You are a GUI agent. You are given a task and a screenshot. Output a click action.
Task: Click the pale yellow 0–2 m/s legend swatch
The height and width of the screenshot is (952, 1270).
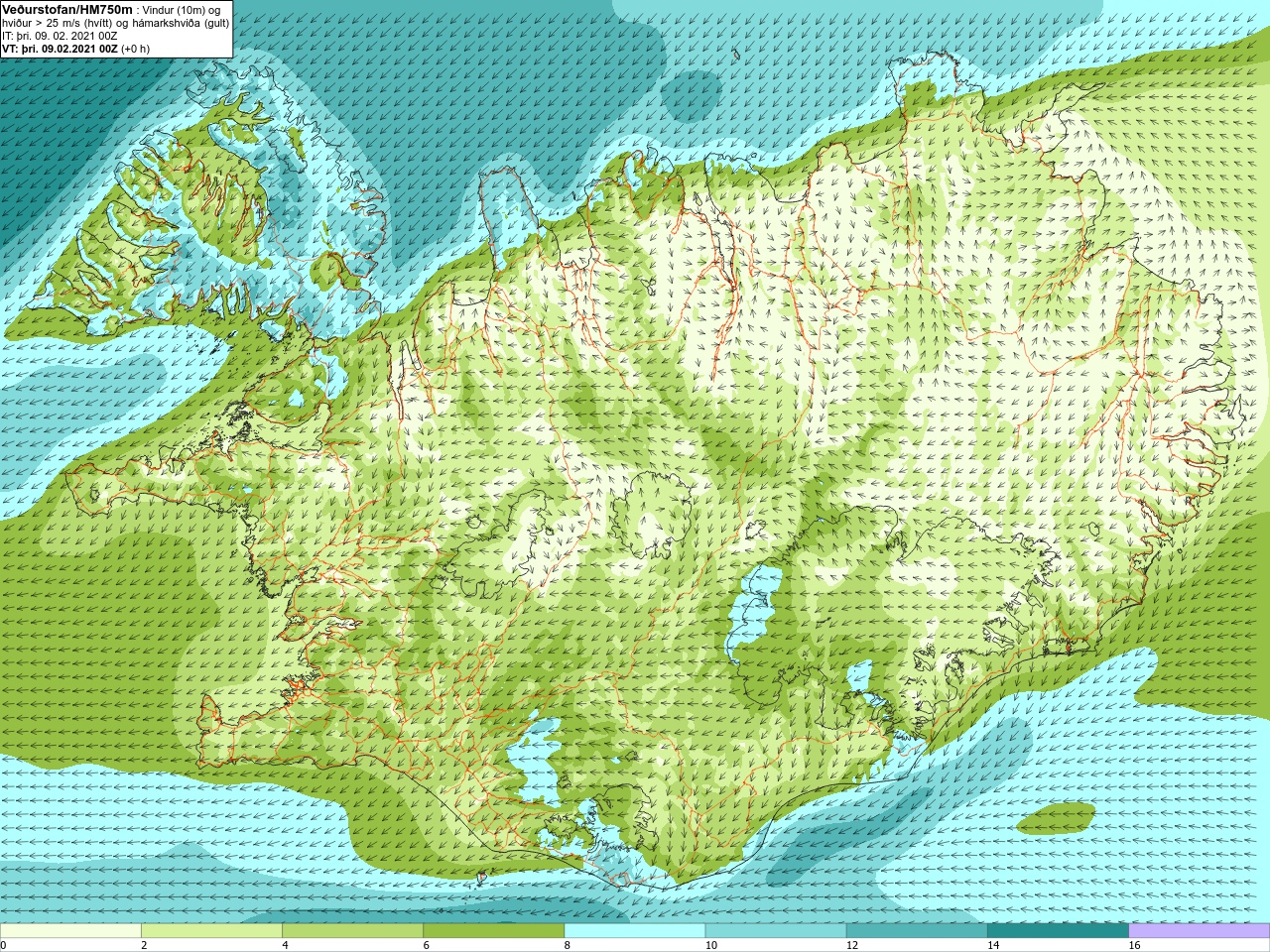coord(71,930)
